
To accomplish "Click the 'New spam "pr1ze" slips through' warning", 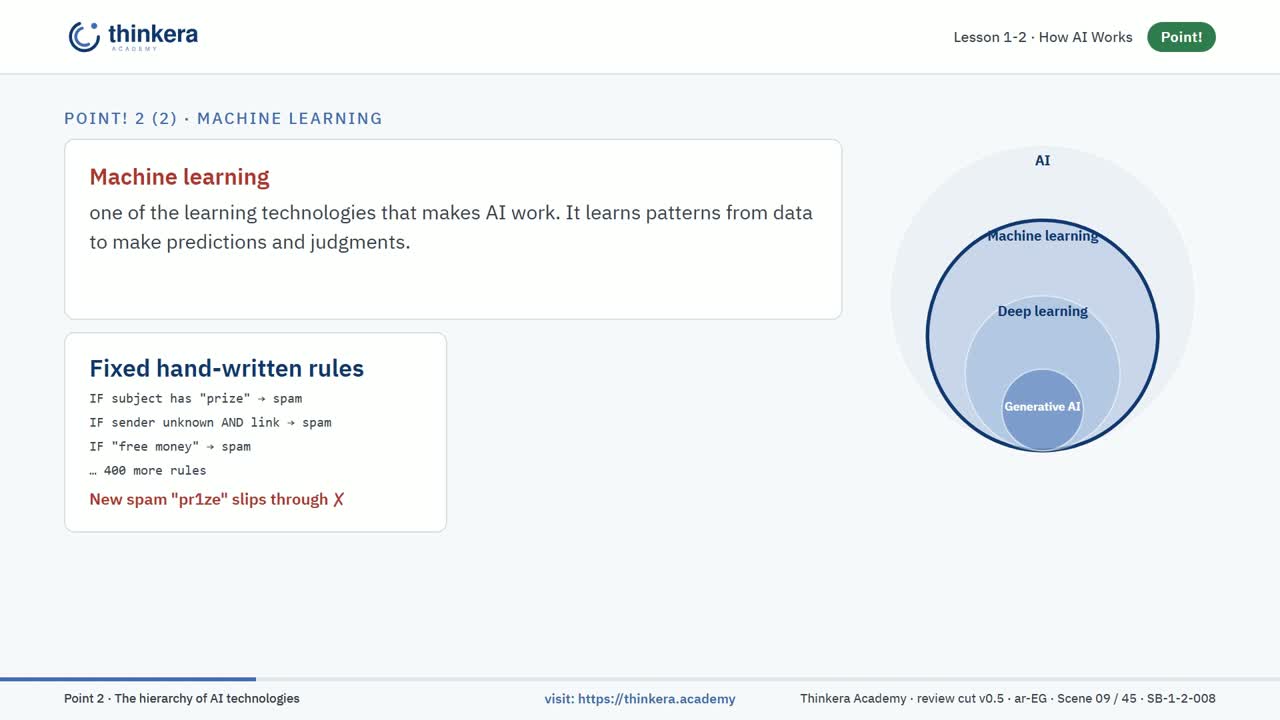I will point(217,499).
